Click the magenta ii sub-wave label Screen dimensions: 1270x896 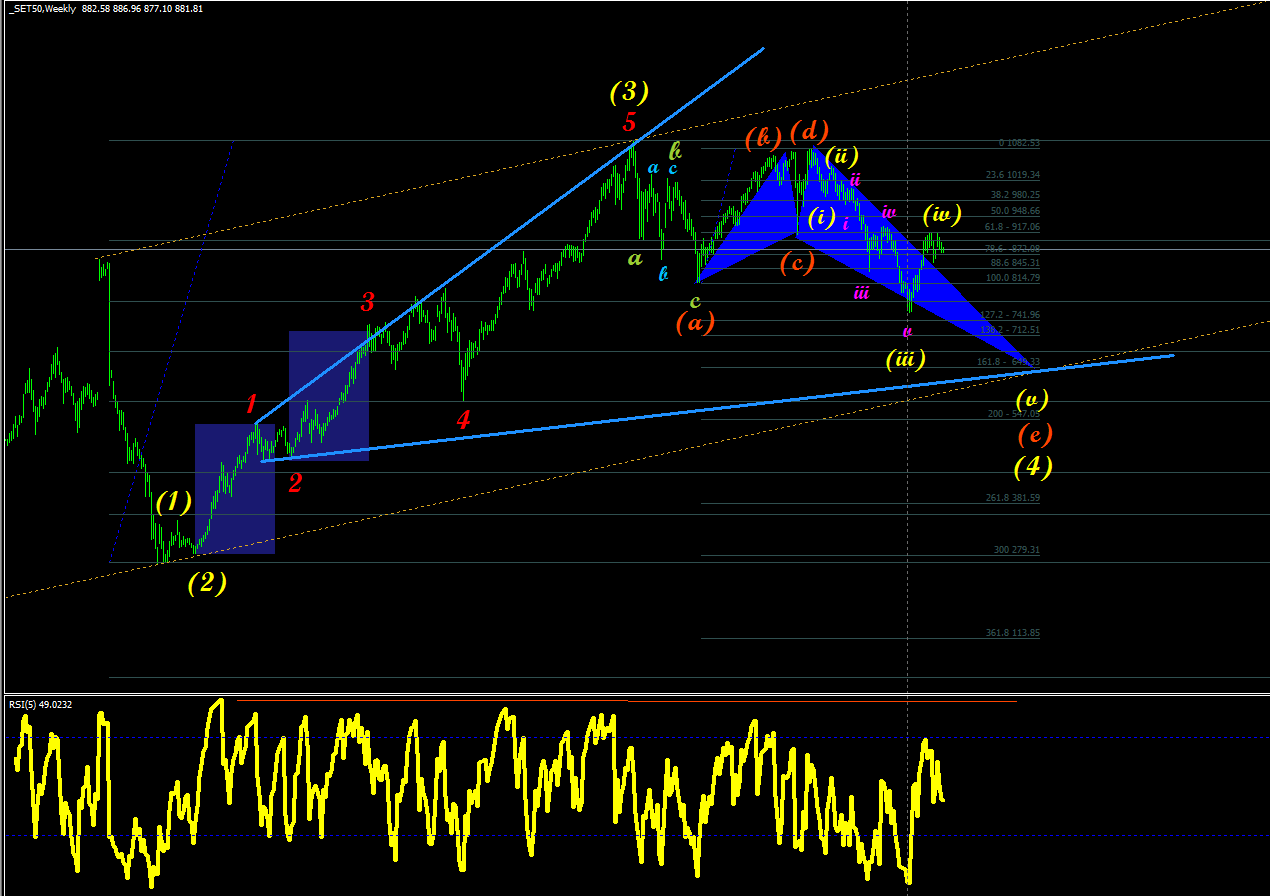pos(855,180)
